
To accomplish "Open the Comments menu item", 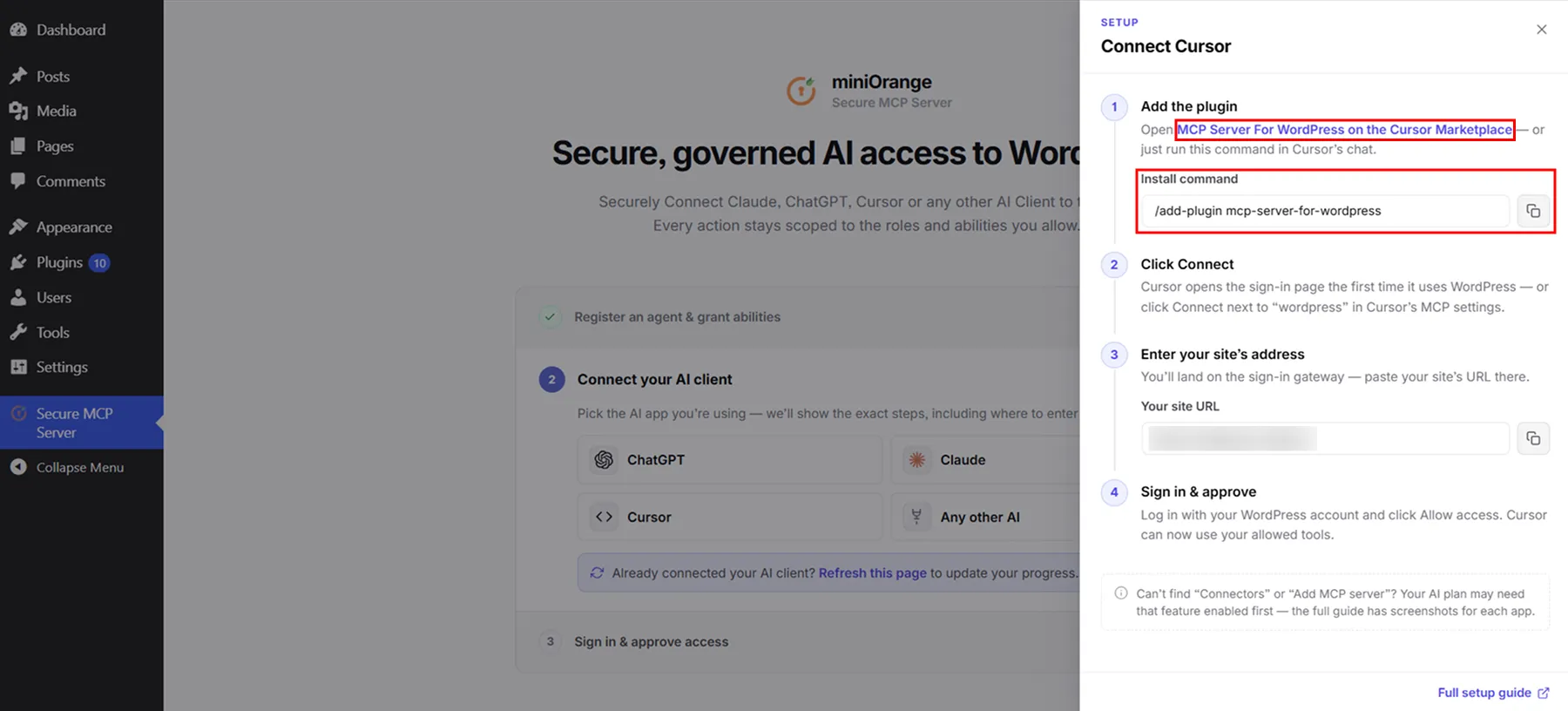I will [81, 181].
